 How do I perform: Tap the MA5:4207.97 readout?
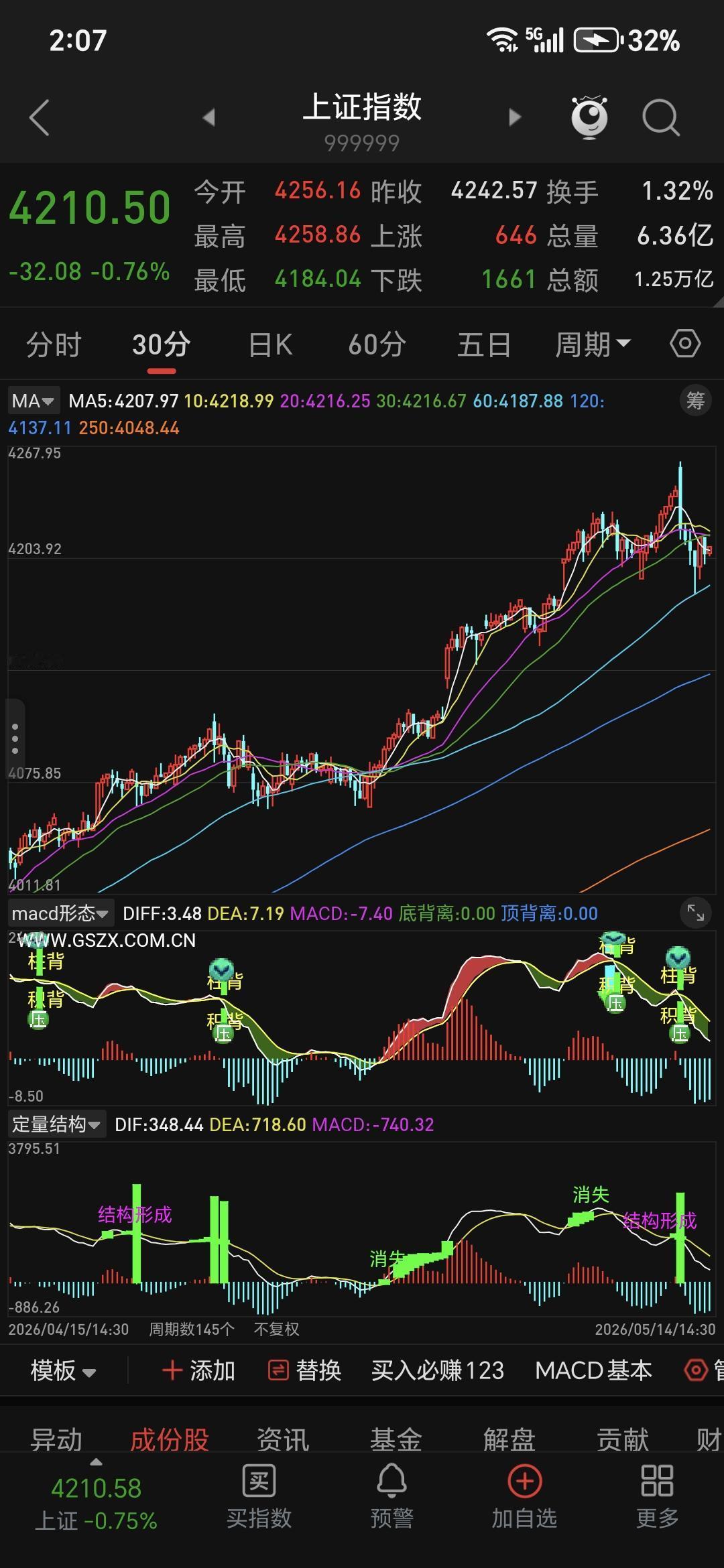pyautogui.click(x=124, y=401)
